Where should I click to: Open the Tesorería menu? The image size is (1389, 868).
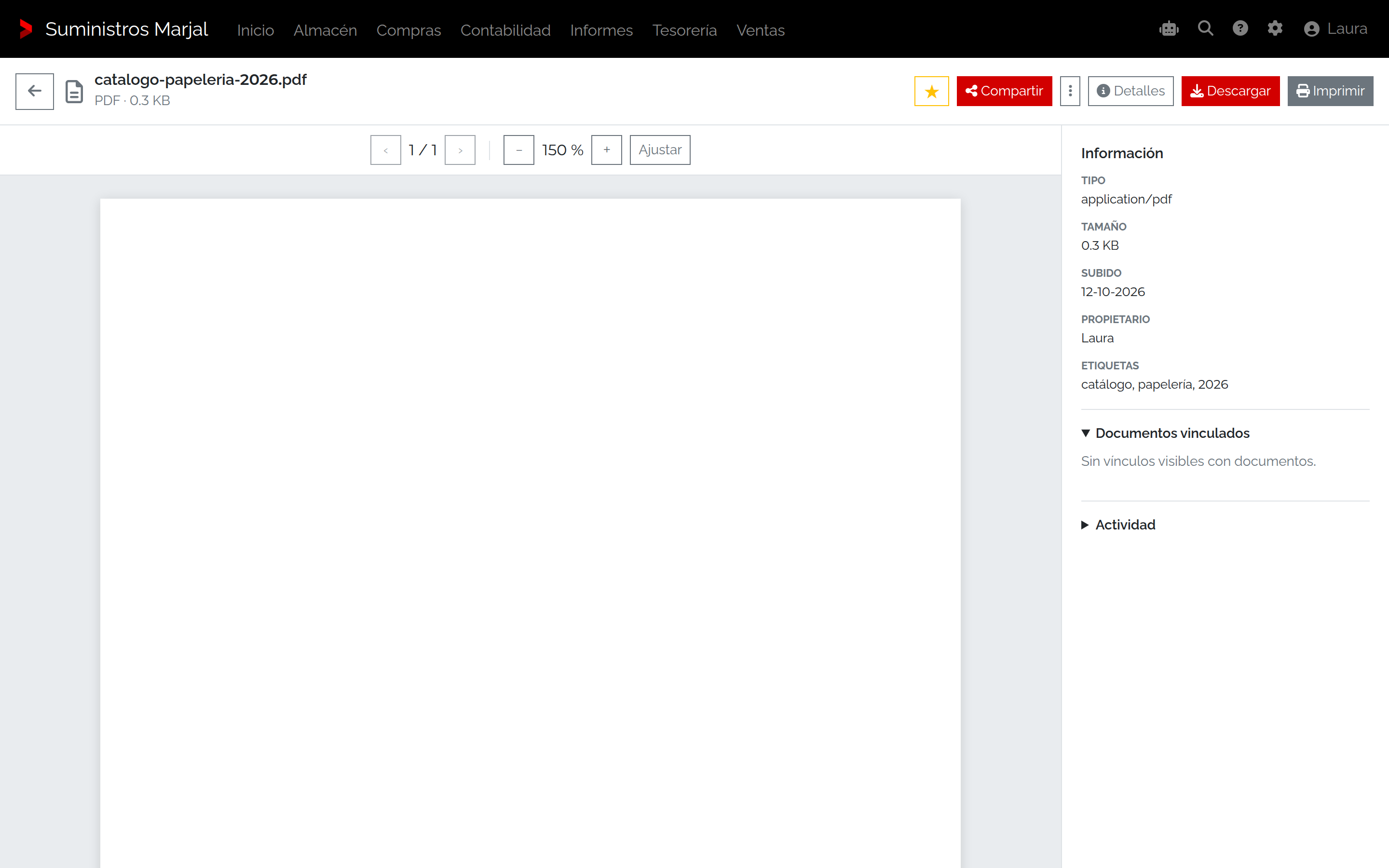[x=685, y=30]
